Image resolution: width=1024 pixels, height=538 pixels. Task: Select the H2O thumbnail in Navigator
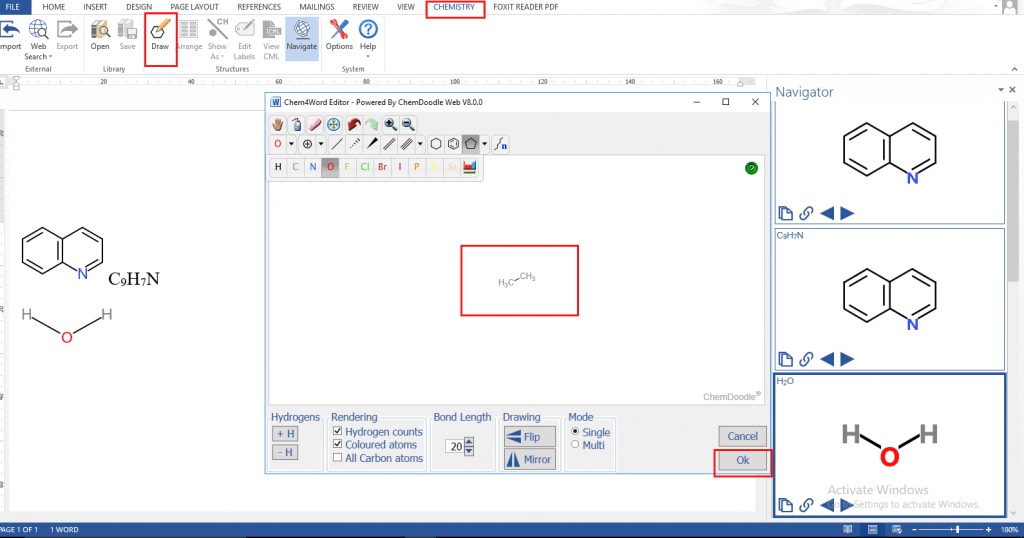click(x=889, y=445)
